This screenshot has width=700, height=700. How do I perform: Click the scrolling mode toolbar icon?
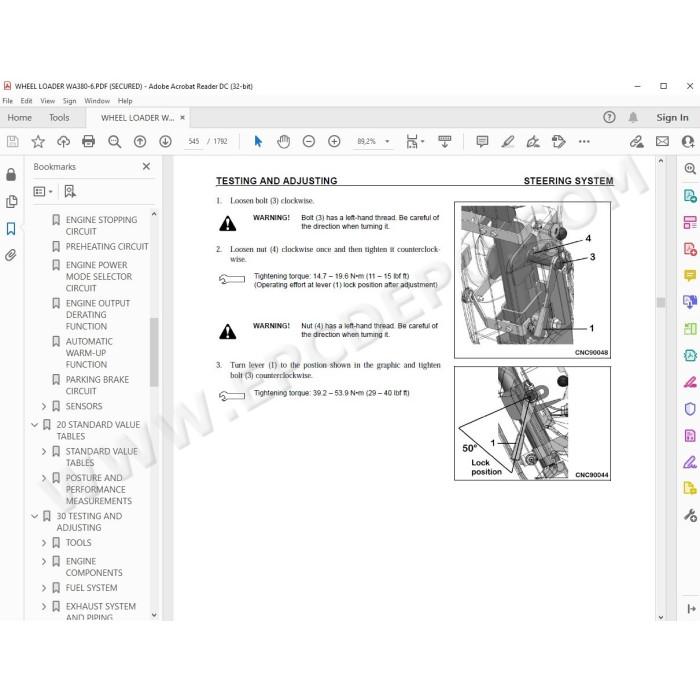[444, 142]
